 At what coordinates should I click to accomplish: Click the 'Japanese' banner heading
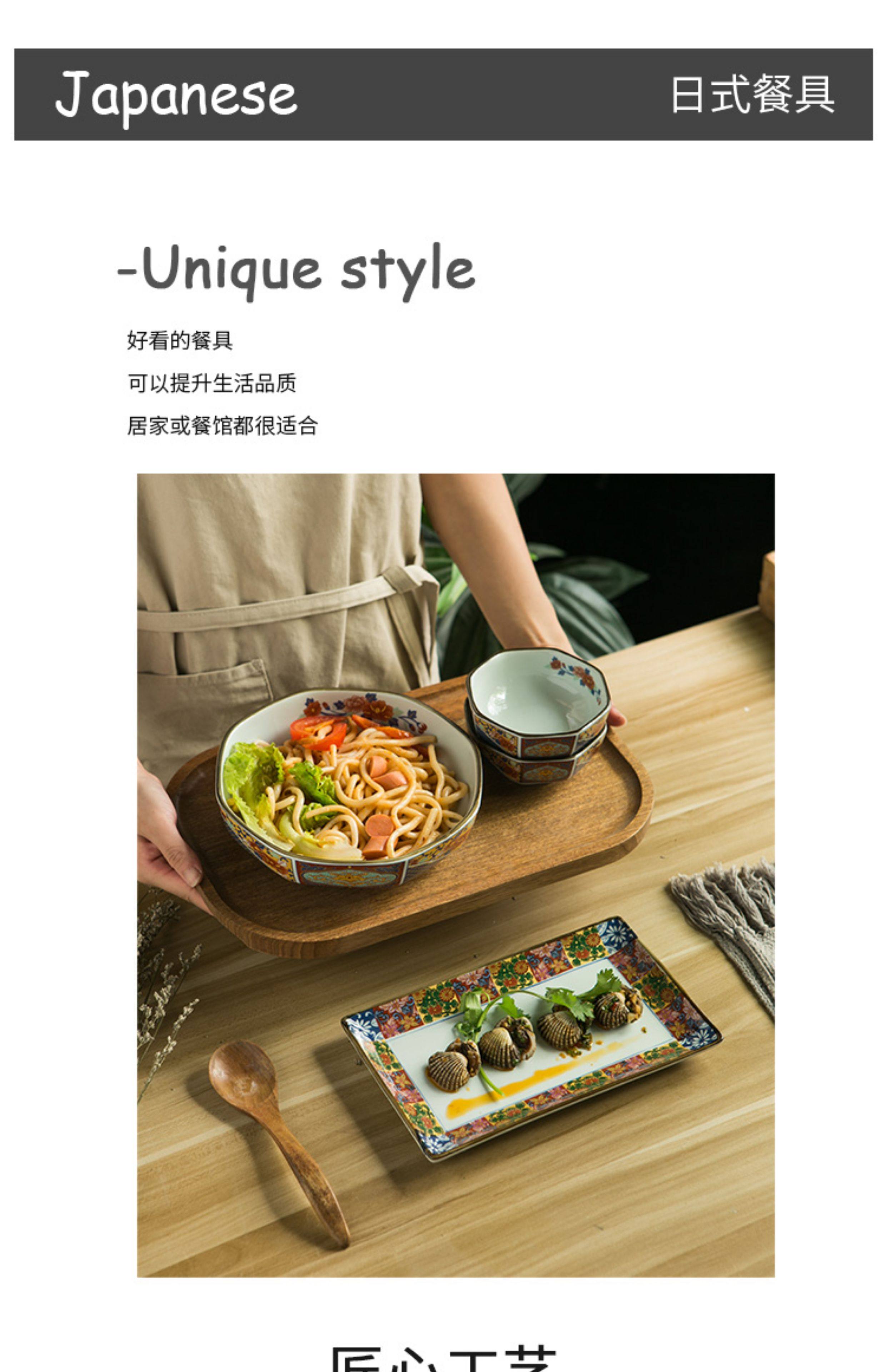[x=176, y=96]
